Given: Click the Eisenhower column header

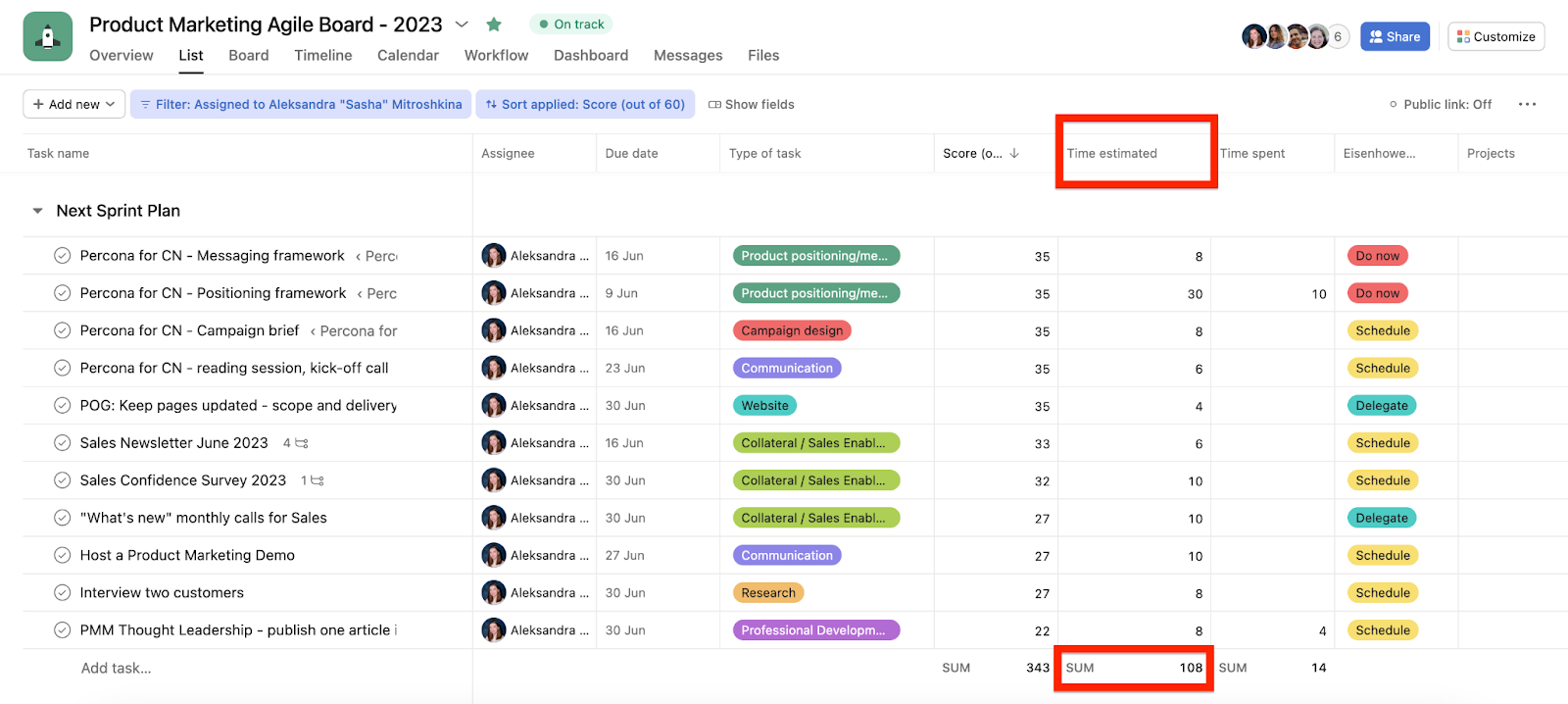Looking at the screenshot, I should pos(1379,153).
